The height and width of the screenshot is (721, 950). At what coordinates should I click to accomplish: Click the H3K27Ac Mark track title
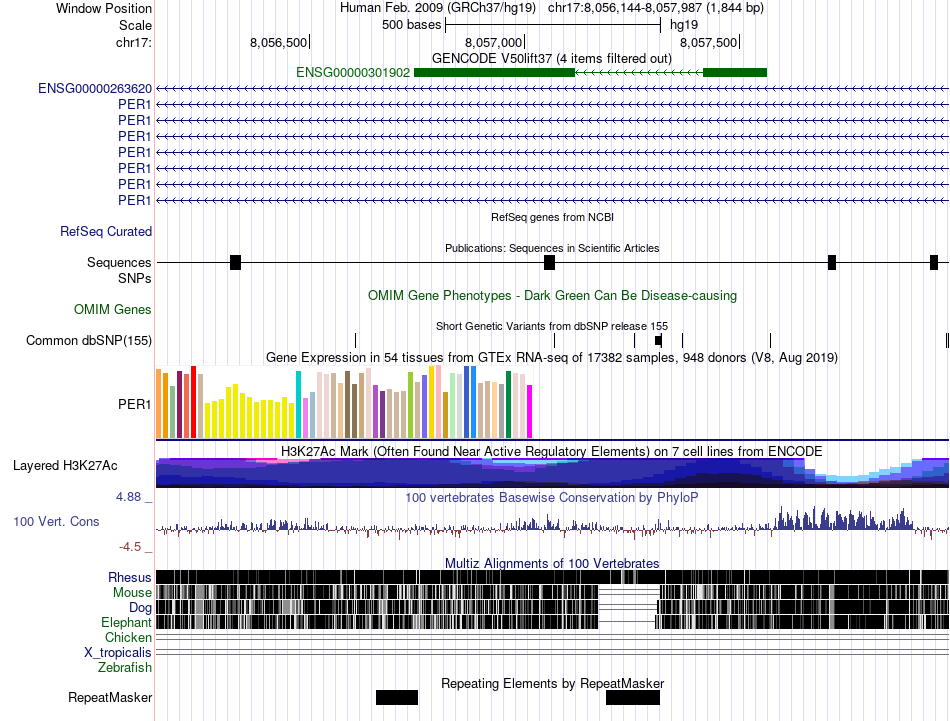coord(551,451)
